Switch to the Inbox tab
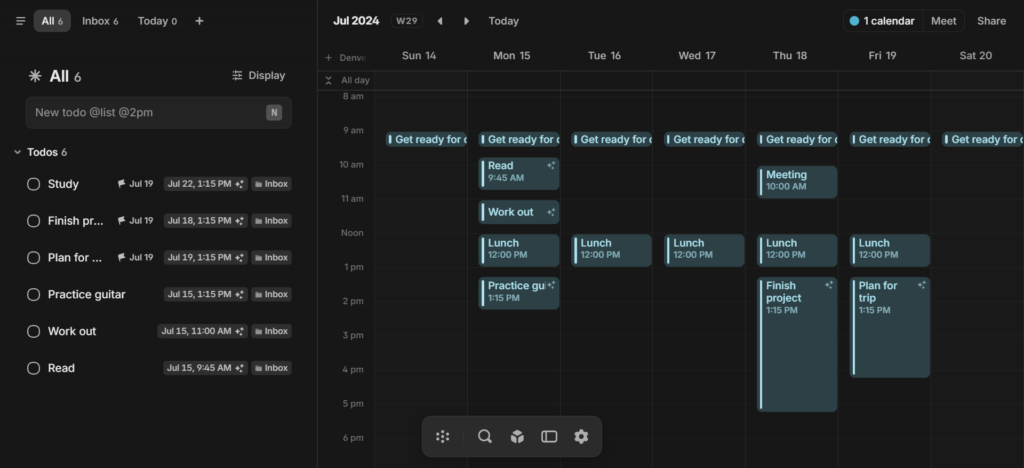 (x=99, y=21)
